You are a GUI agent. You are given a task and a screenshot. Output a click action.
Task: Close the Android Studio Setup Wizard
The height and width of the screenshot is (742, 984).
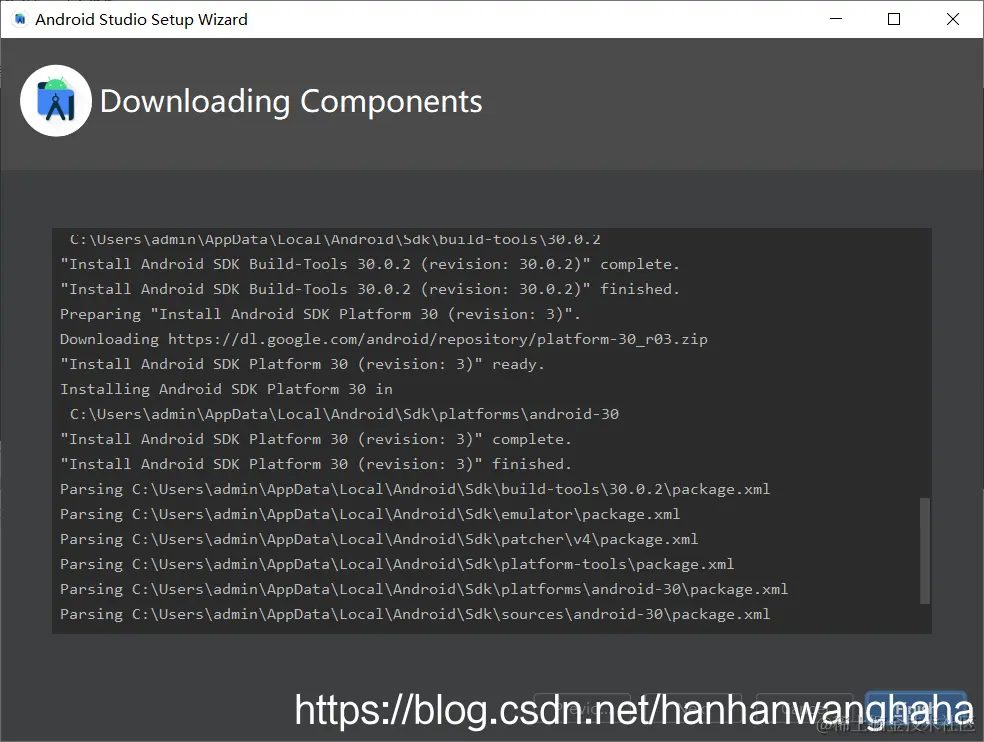click(x=953, y=19)
